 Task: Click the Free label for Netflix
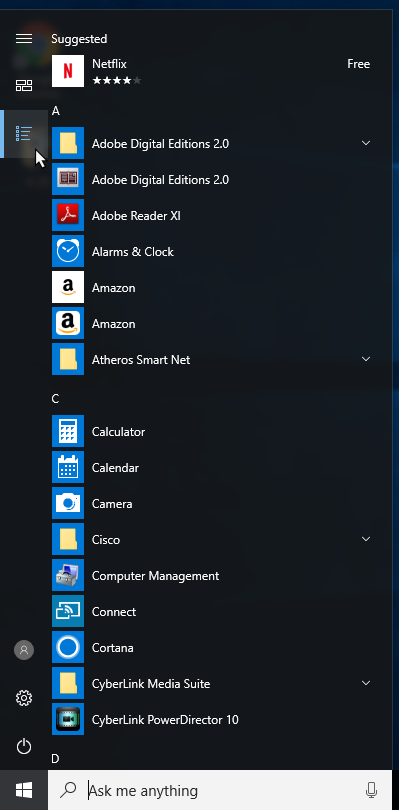359,64
